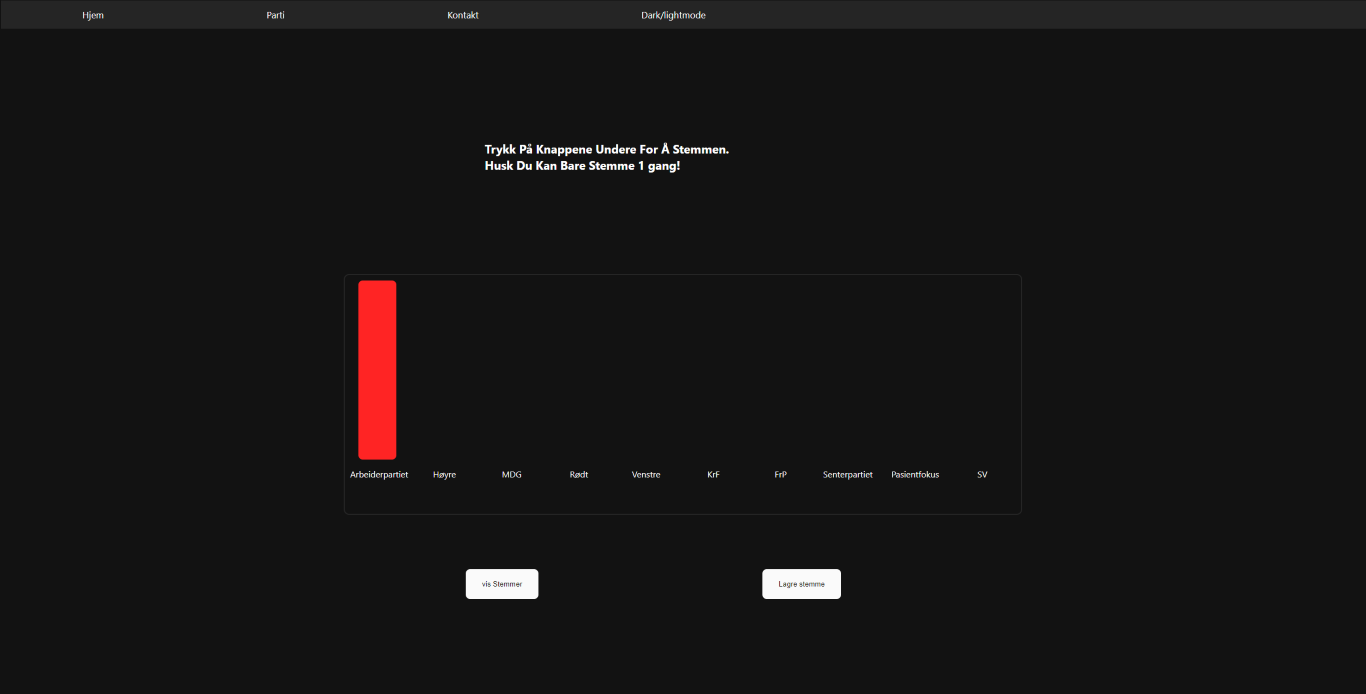Vote for Høyre via its label

click(x=444, y=475)
